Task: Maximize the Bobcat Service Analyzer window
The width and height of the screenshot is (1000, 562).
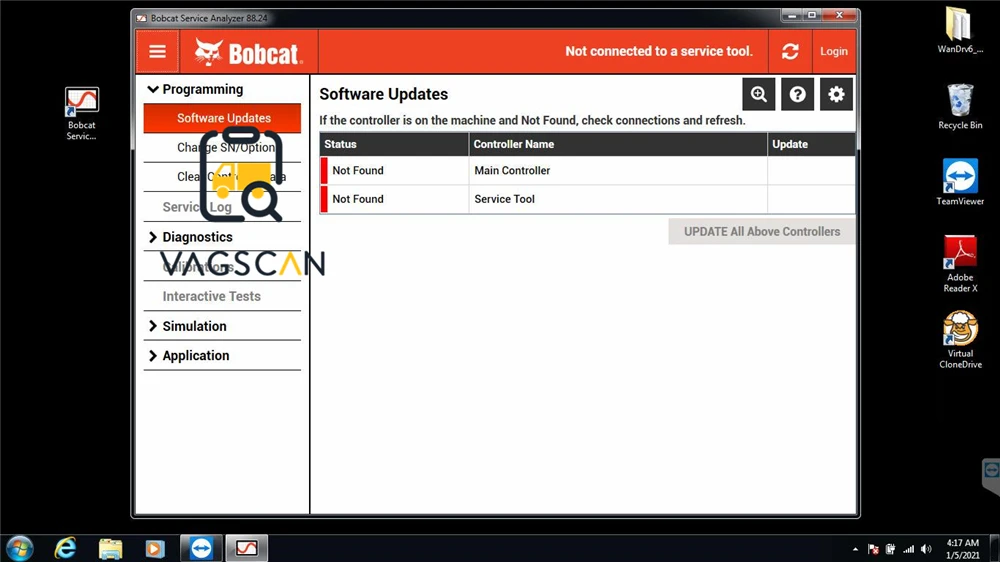Action: tap(812, 15)
